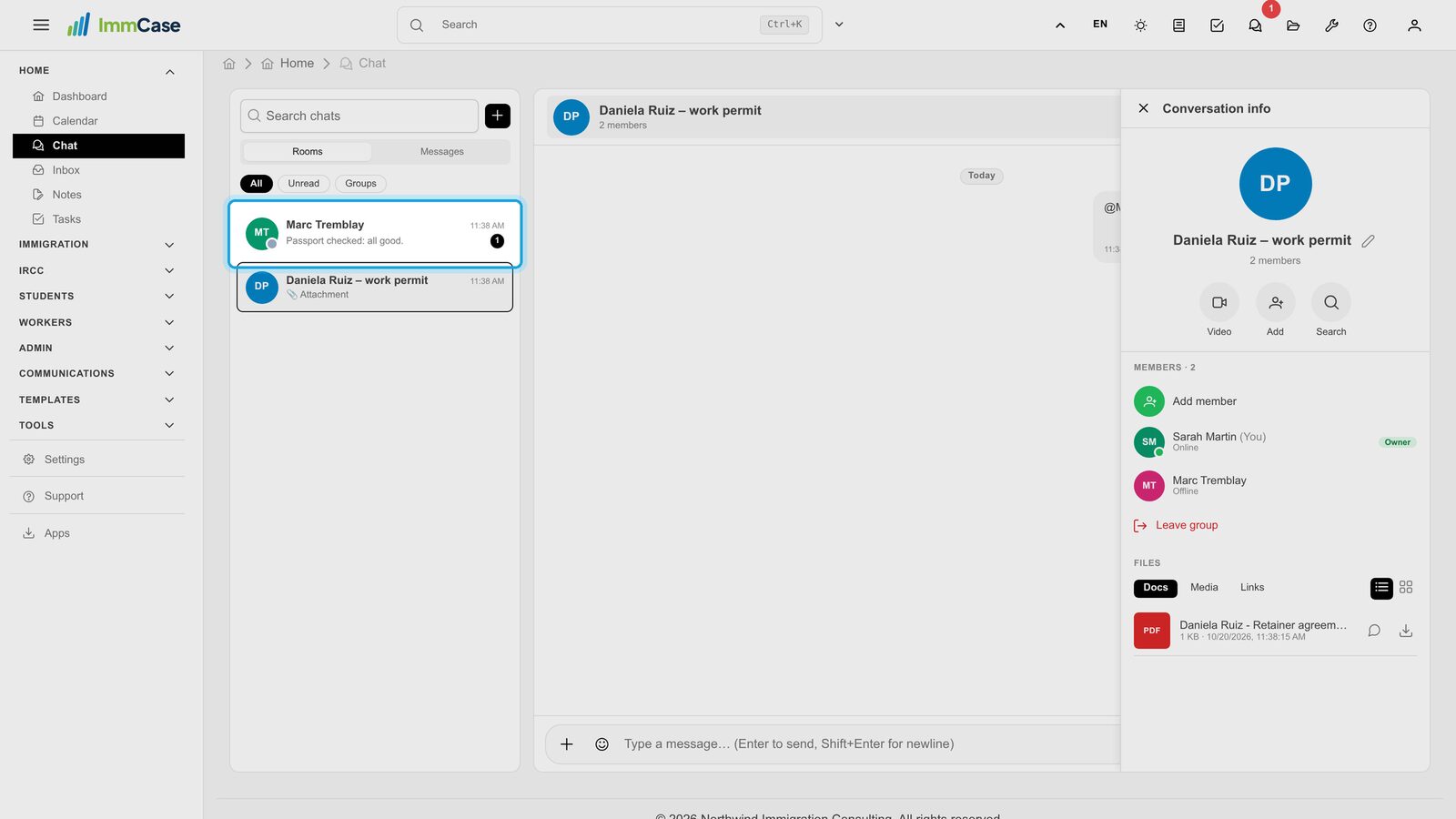
Task: Expand the IRCC sidebar section
Action: (97, 271)
